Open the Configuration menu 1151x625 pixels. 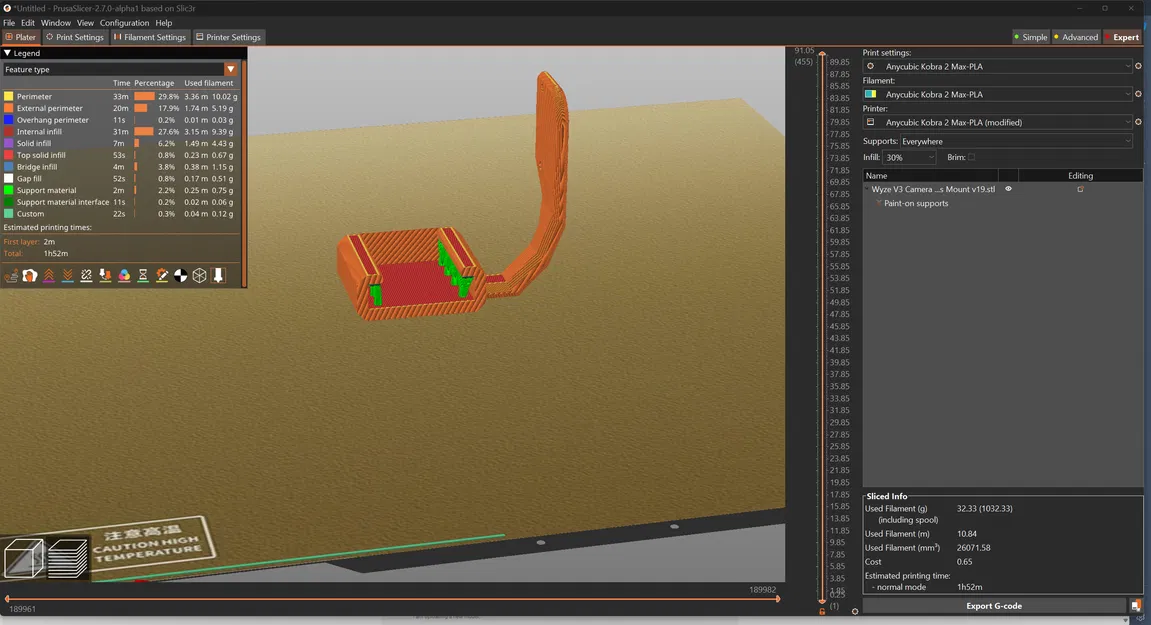click(124, 22)
